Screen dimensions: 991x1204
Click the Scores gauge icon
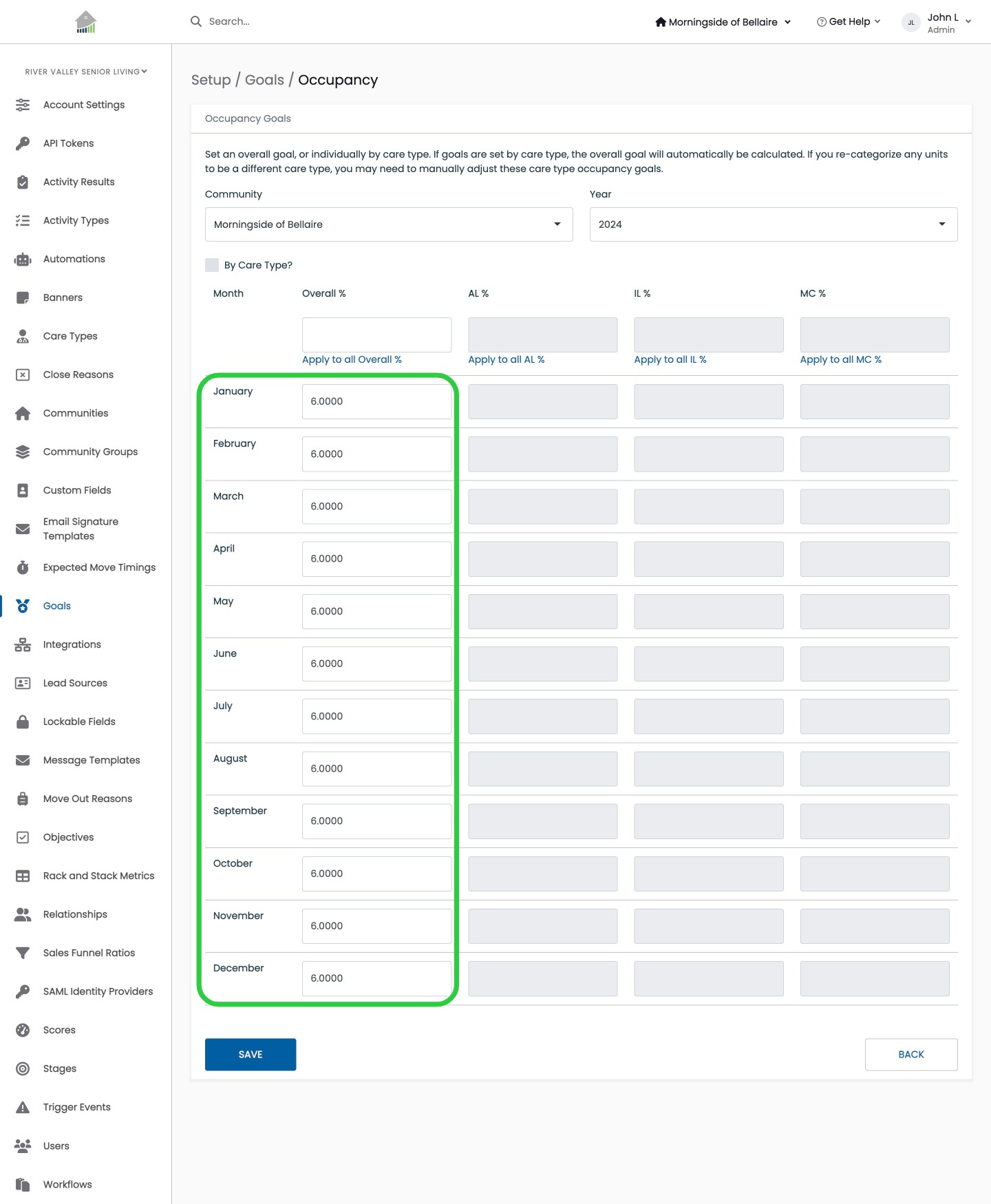tap(23, 1030)
